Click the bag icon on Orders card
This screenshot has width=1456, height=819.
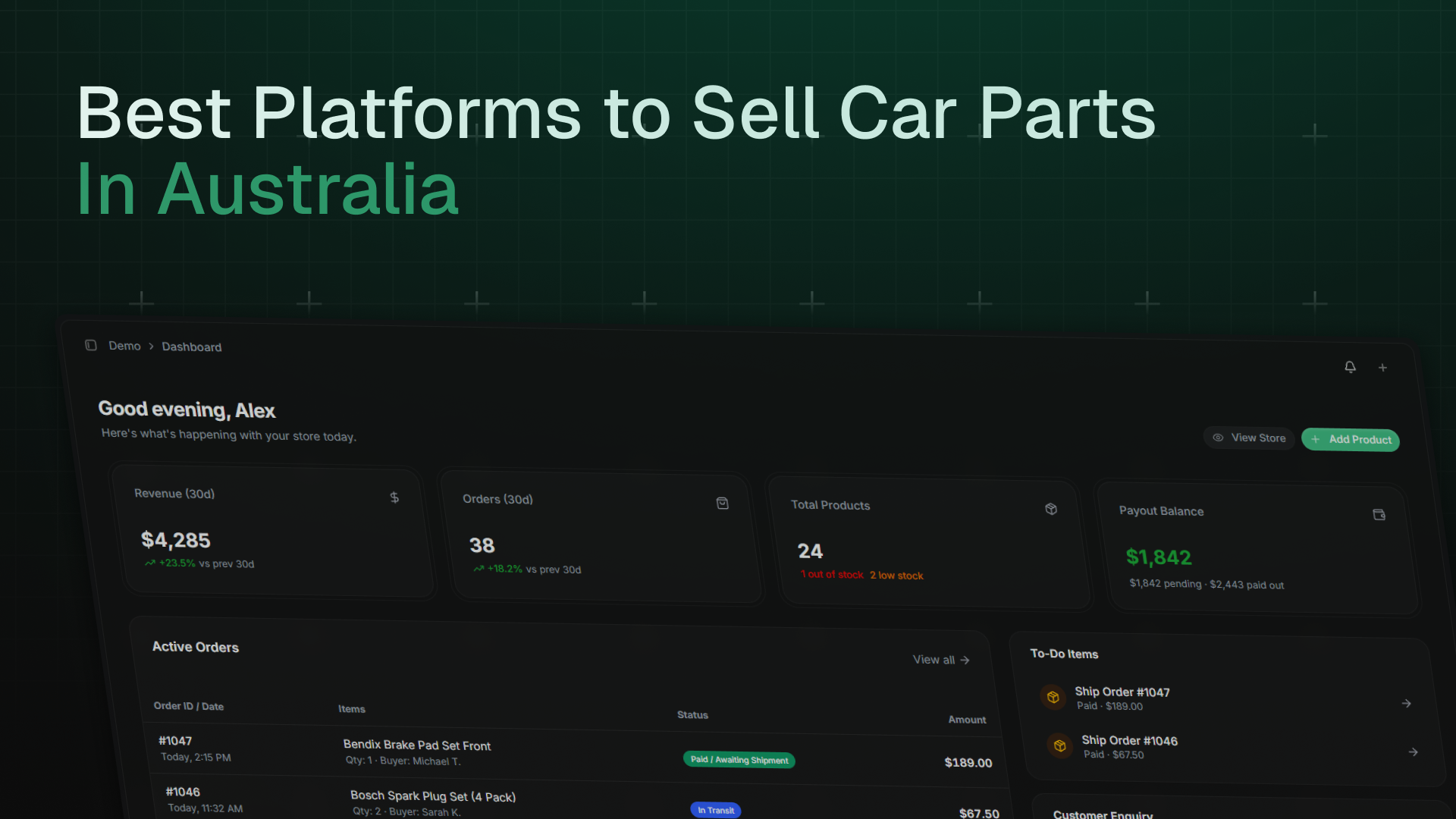pyautogui.click(x=723, y=504)
